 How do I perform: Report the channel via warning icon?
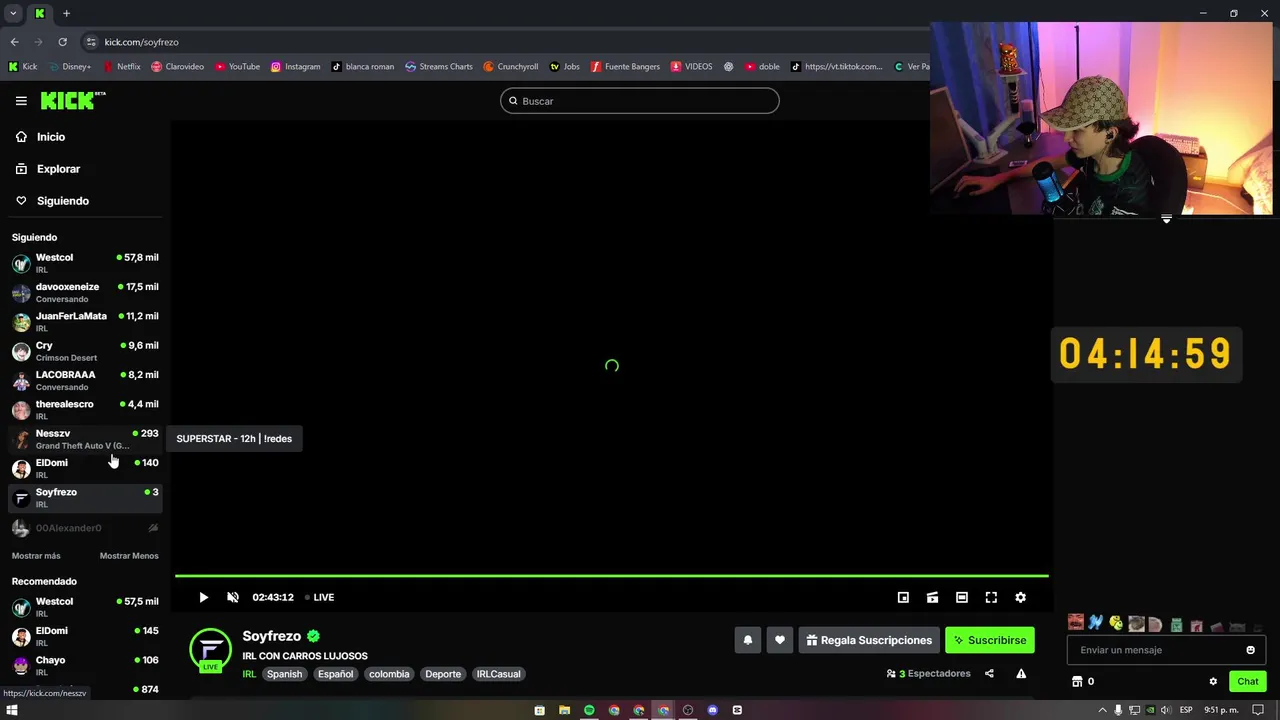click(1021, 674)
